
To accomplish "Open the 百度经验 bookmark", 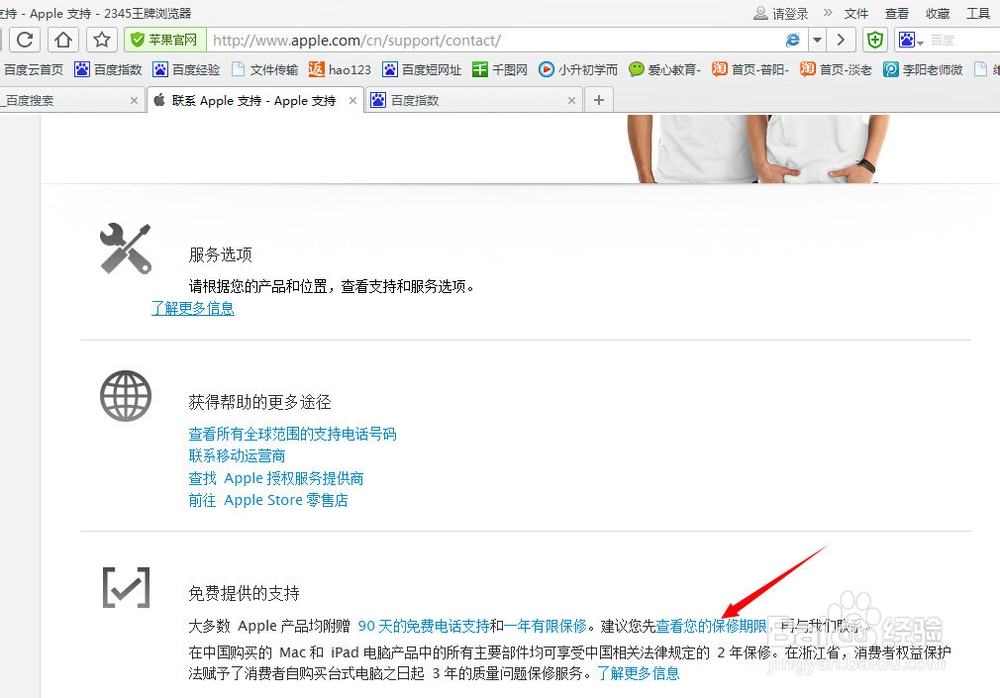I will [x=186, y=70].
